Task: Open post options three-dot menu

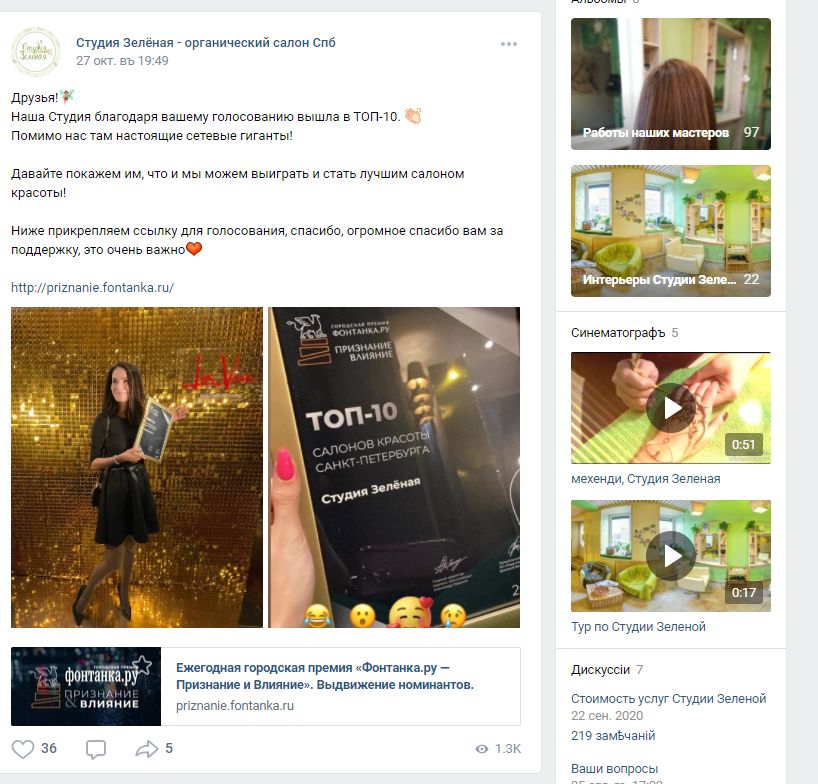Action: [509, 44]
